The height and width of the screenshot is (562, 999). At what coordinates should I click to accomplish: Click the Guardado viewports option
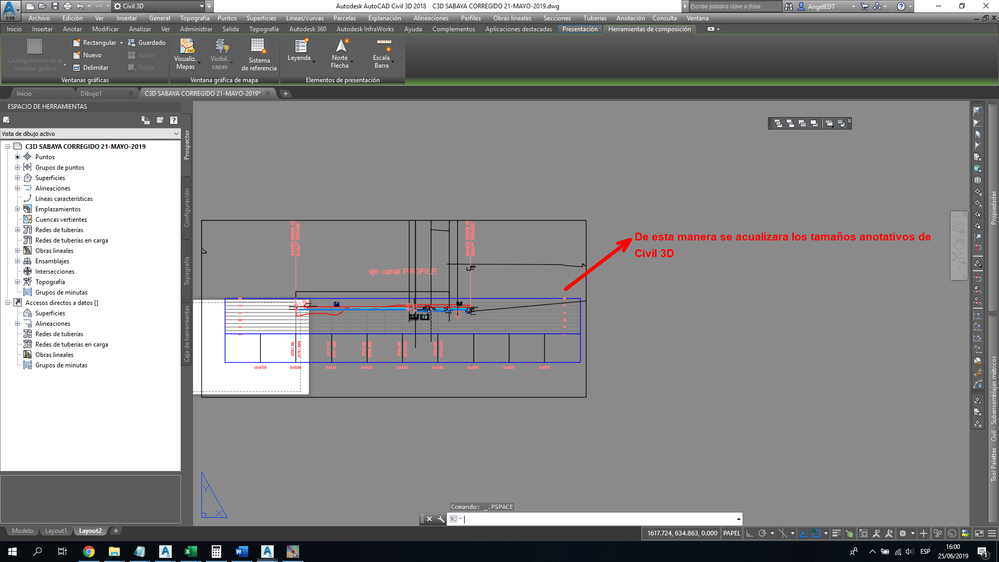pos(147,43)
